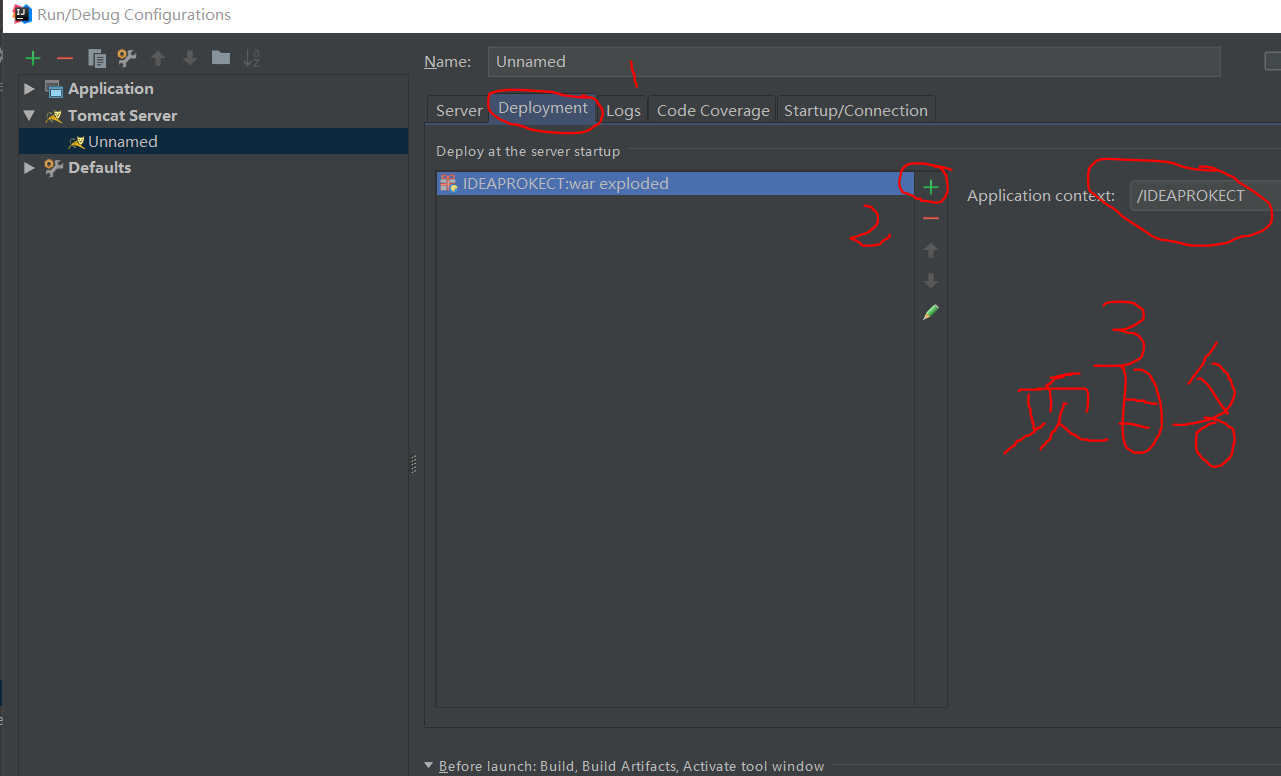
Task: Switch to Startup/Connection tab
Action: pos(856,110)
